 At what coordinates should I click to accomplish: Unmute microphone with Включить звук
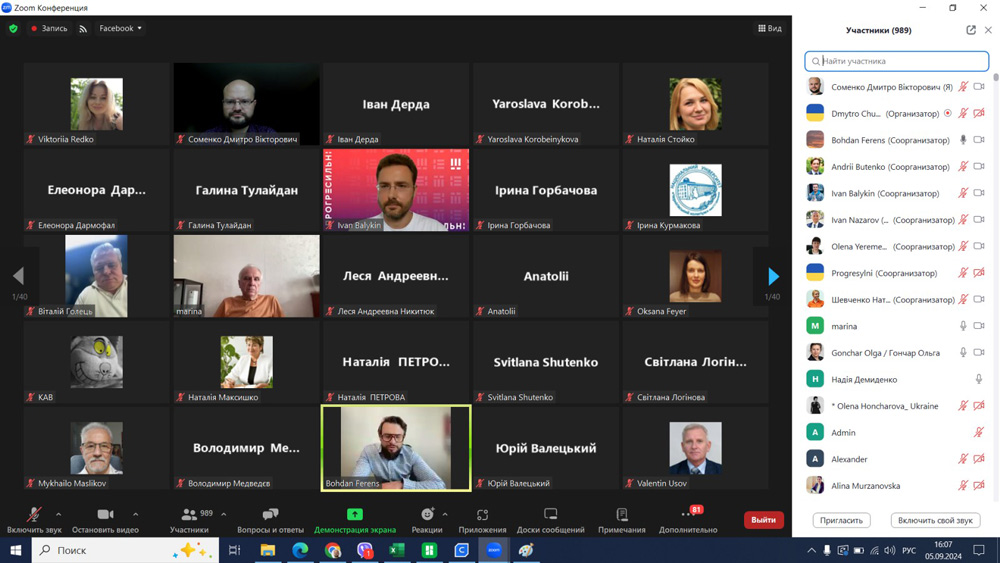tap(34, 519)
